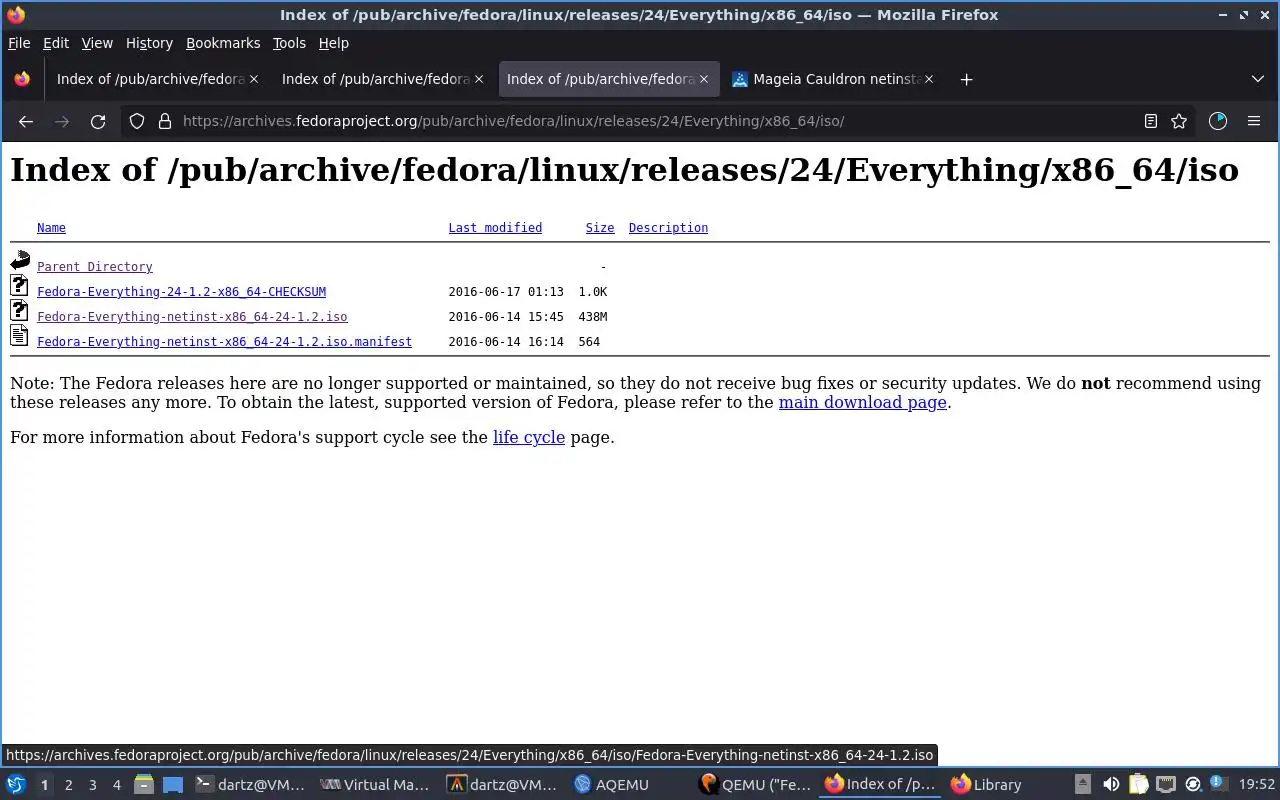The width and height of the screenshot is (1280, 800).
Task: Open the Firefox hamburger application menu
Action: 1254,121
